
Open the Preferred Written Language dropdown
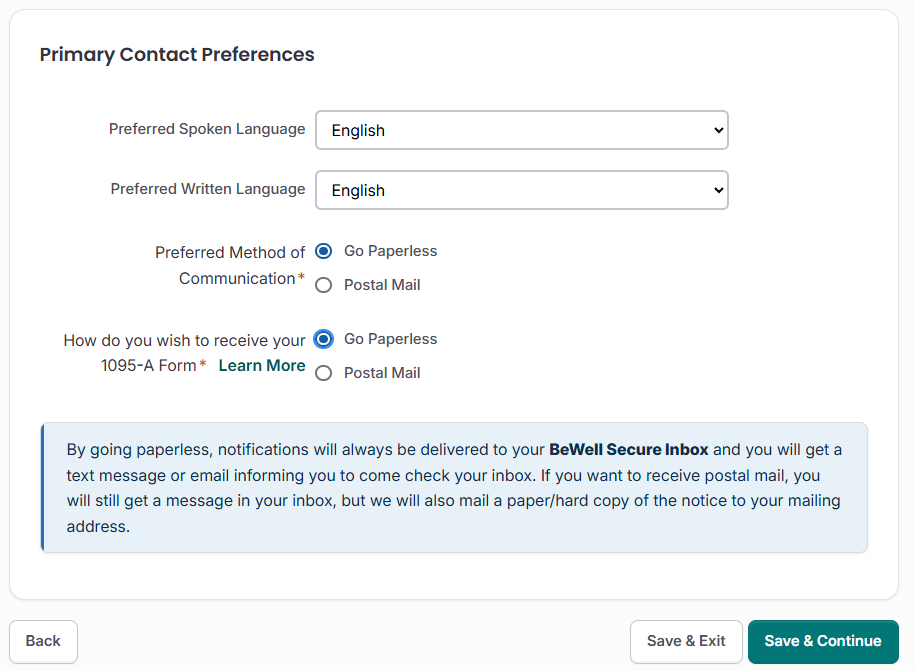click(520, 190)
